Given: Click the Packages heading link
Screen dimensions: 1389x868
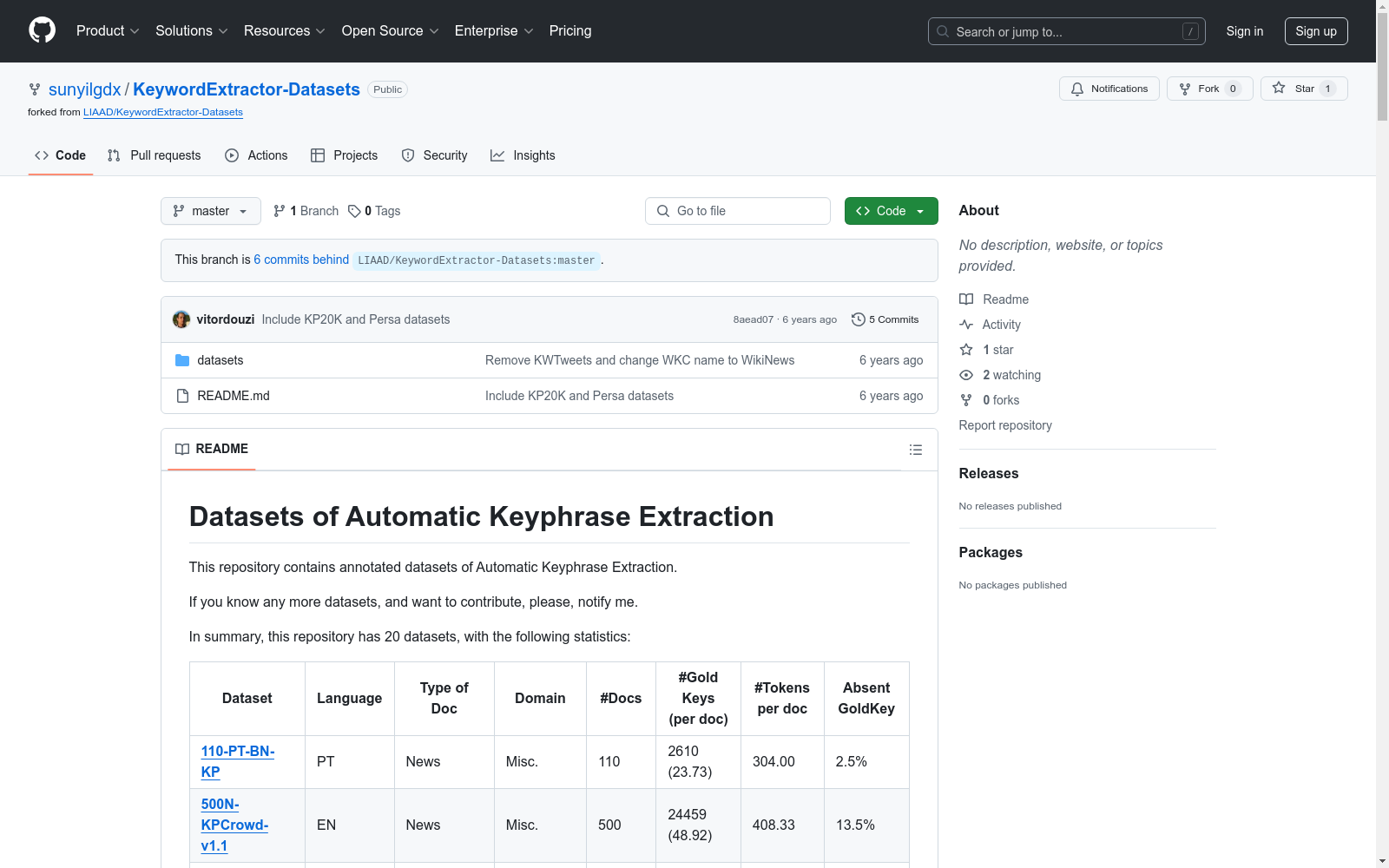Looking at the screenshot, I should tap(991, 552).
